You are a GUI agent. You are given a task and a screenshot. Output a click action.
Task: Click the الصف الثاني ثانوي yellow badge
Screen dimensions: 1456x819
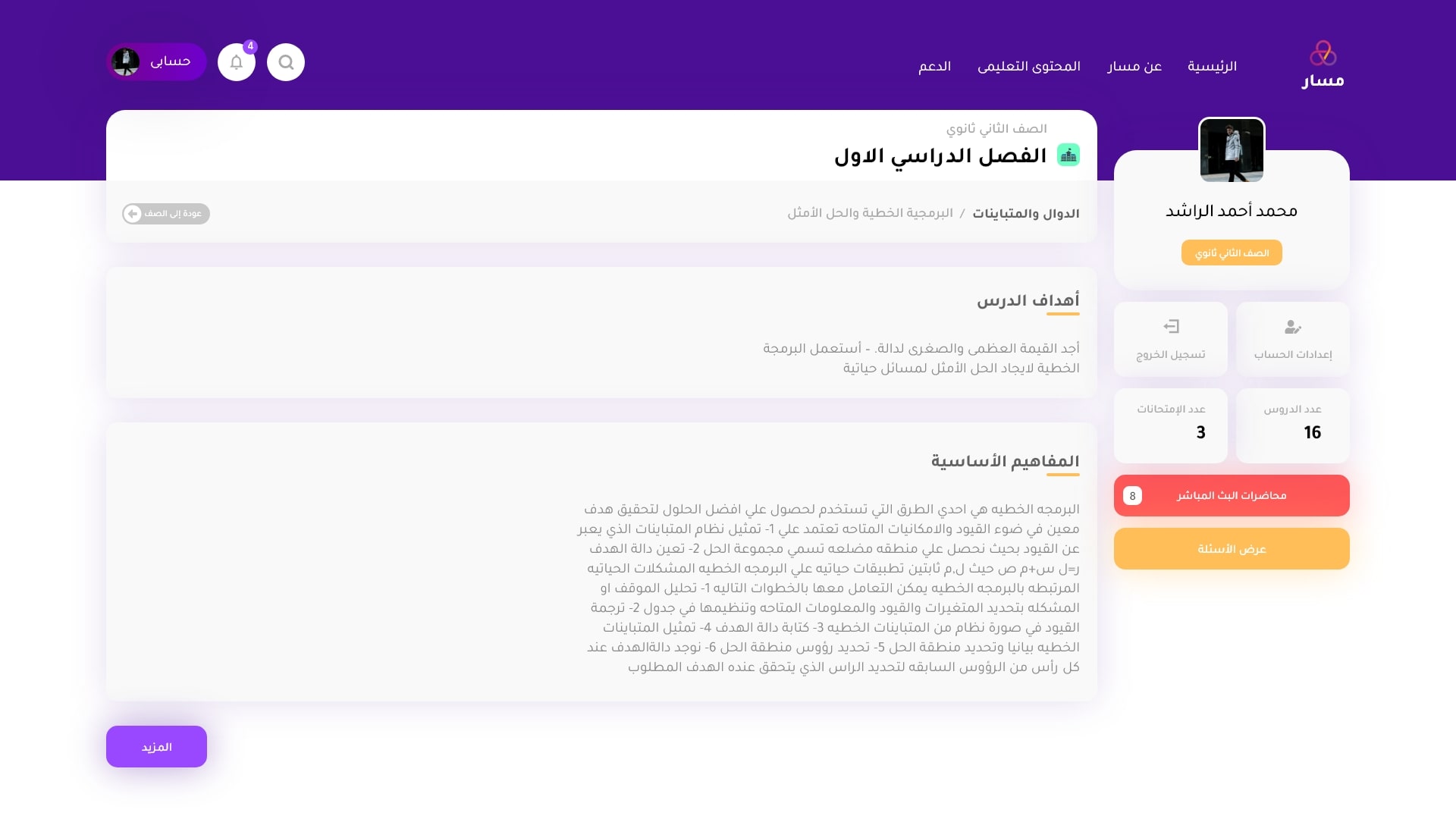1232,253
